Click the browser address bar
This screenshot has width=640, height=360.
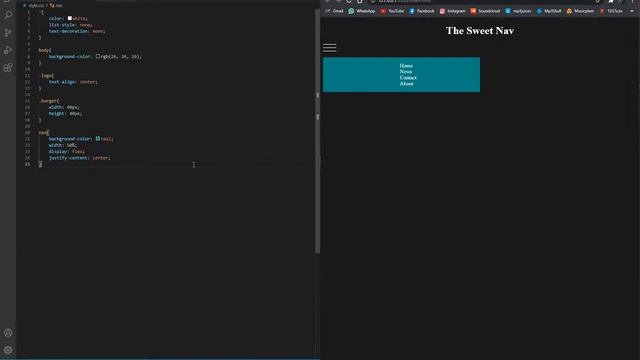(x=482, y=1)
